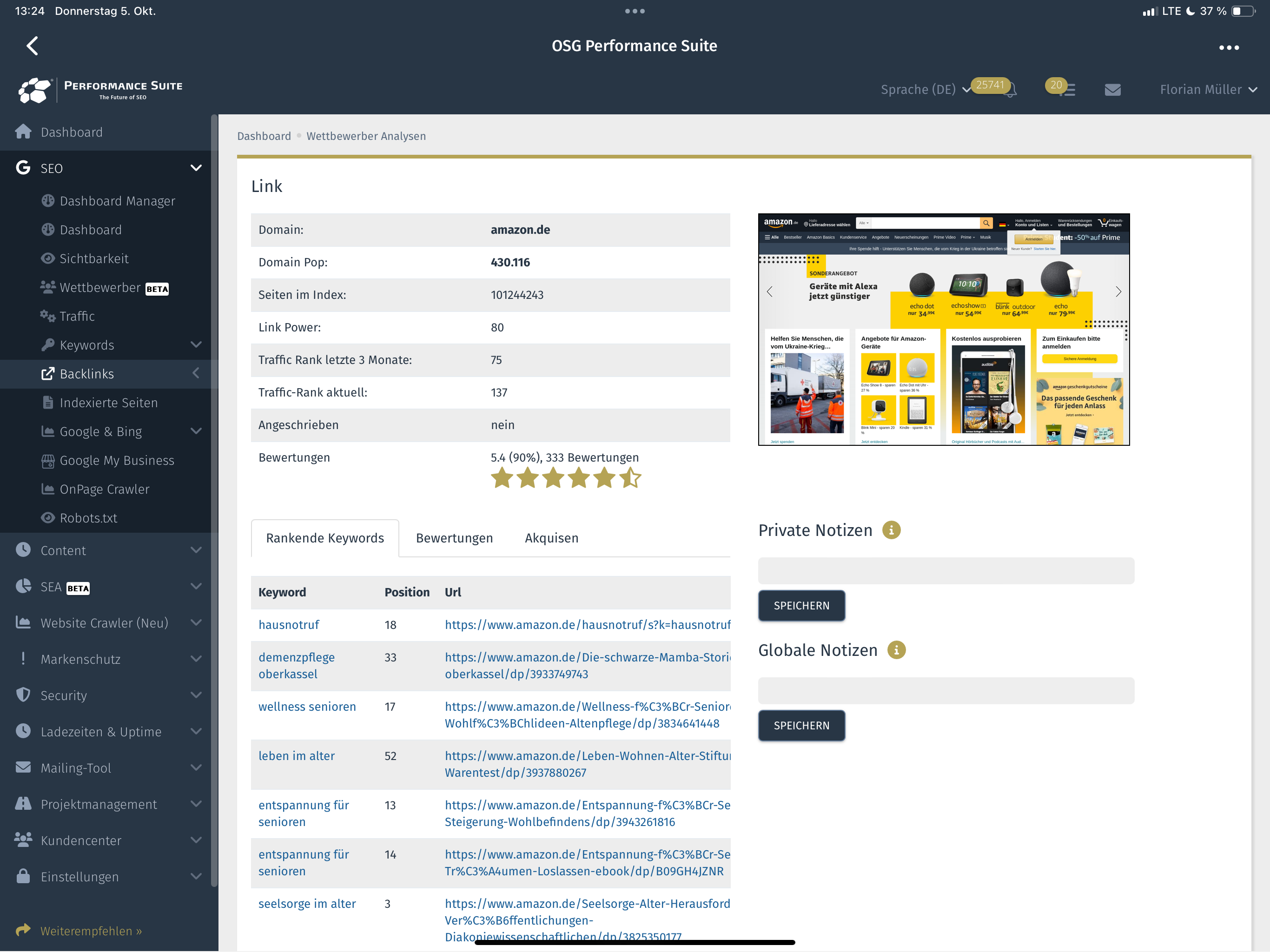Click the Keywords key icon

48,344
